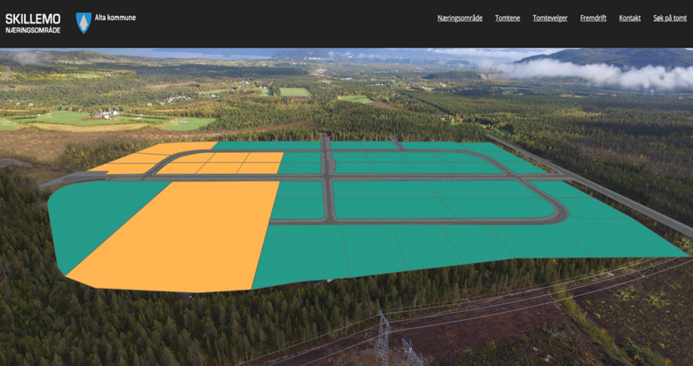This screenshot has height=366, width=693.
Task: Open the Søk på tomt link
Action: click(x=670, y=18)
